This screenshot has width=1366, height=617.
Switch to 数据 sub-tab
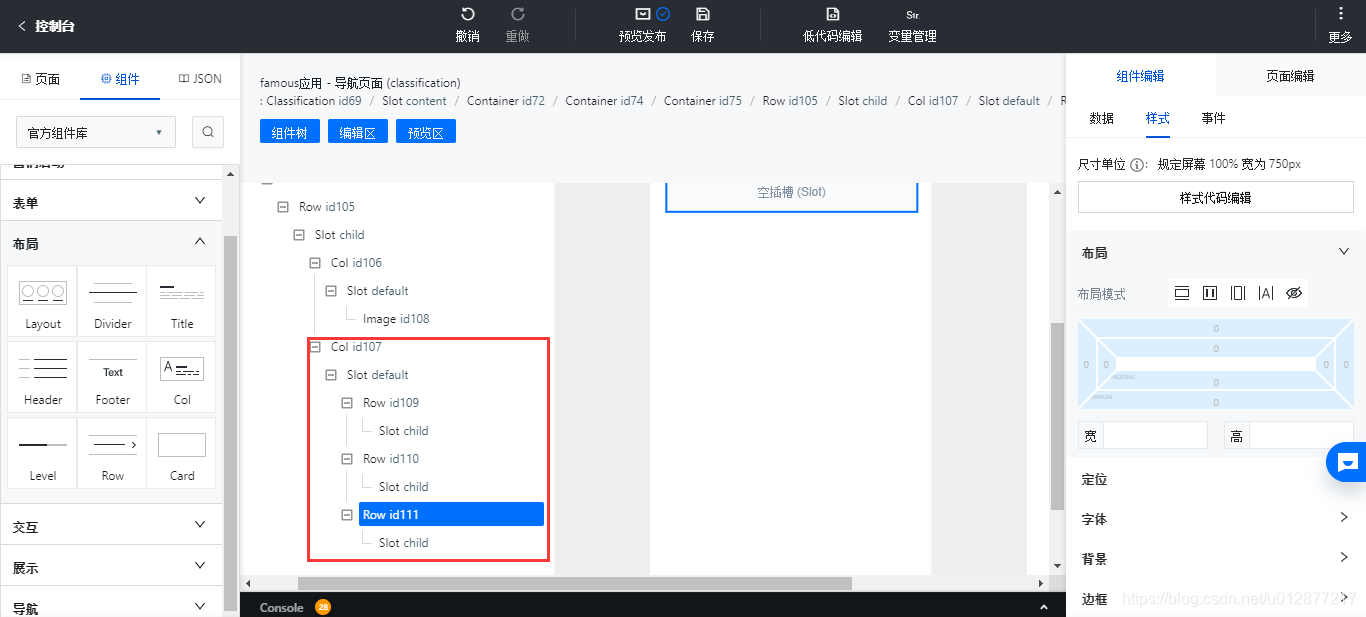[x=1102, y=118]
